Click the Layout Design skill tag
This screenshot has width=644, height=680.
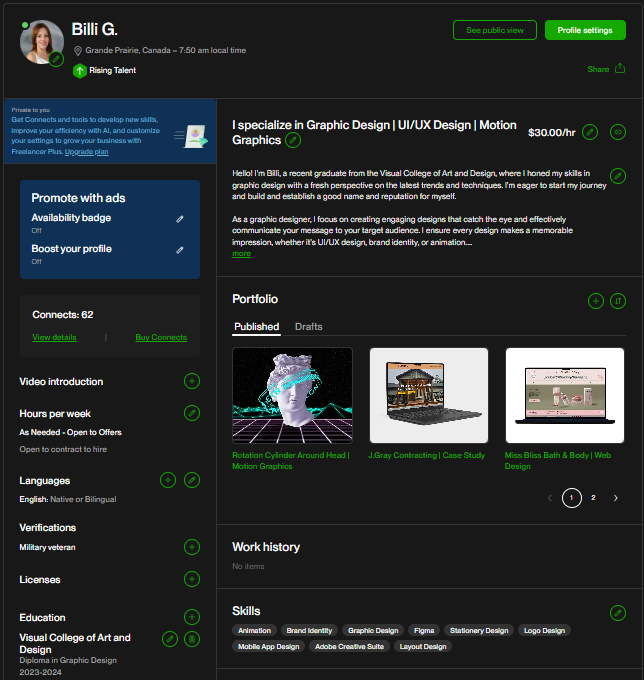point(423,647)
